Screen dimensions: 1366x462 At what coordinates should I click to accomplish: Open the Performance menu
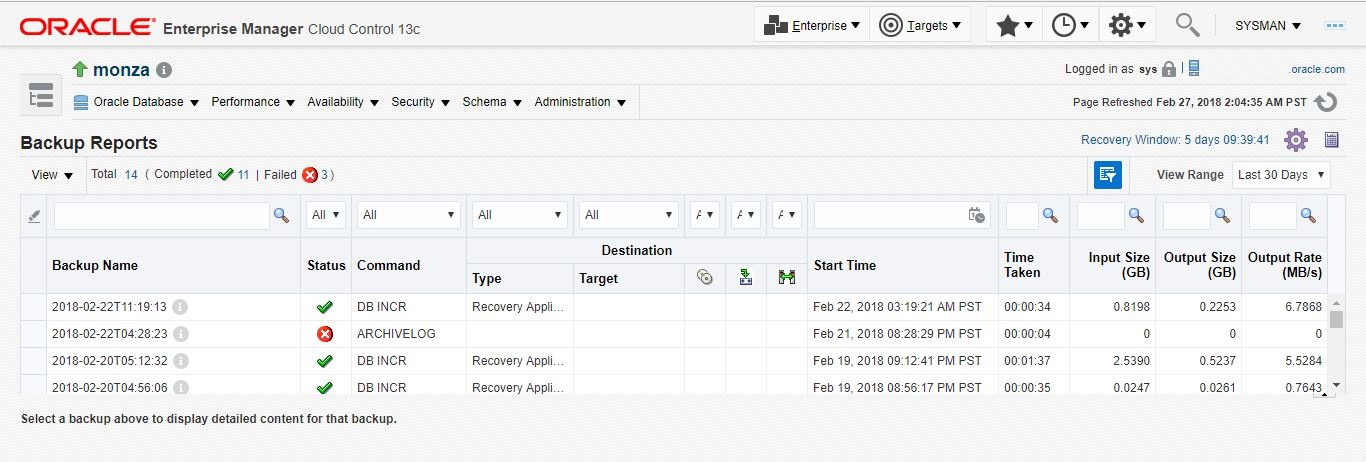[253, 102]
